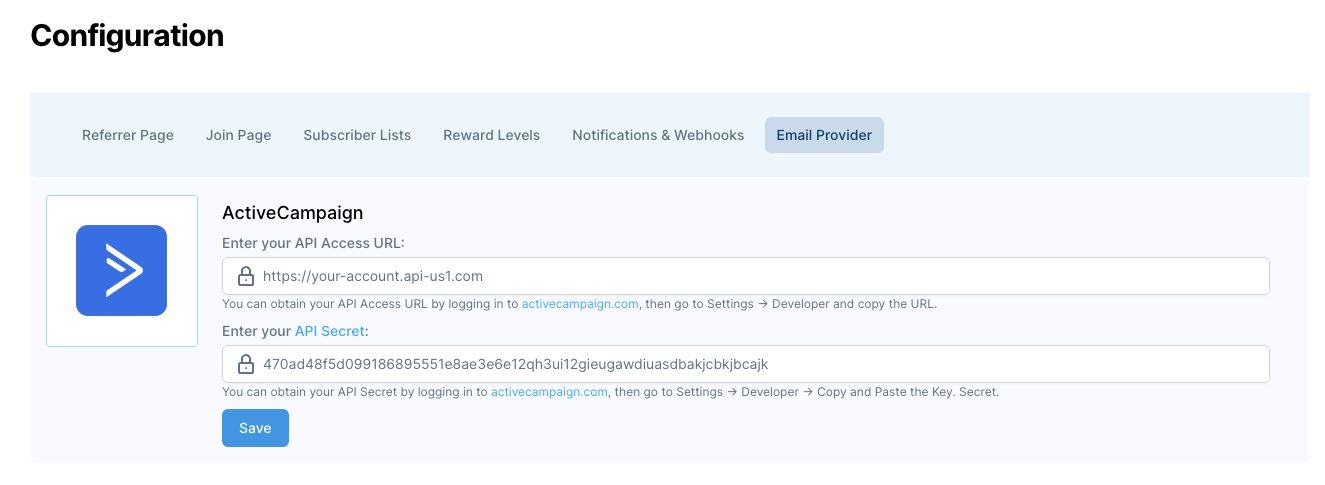Click the lock icon in API Secret field
The image size is (1325, 485).
[246, 364]
